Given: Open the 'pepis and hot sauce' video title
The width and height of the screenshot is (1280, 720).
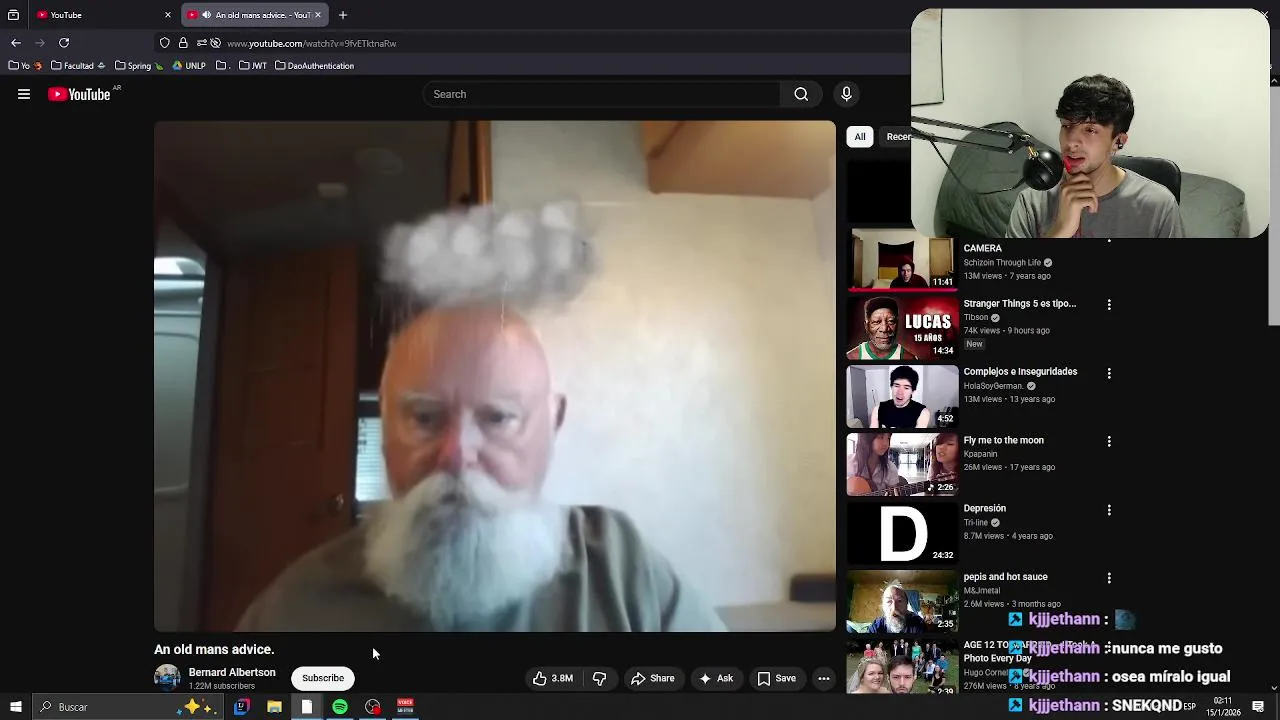Looking at the screenshot, I should [1005, 577].
